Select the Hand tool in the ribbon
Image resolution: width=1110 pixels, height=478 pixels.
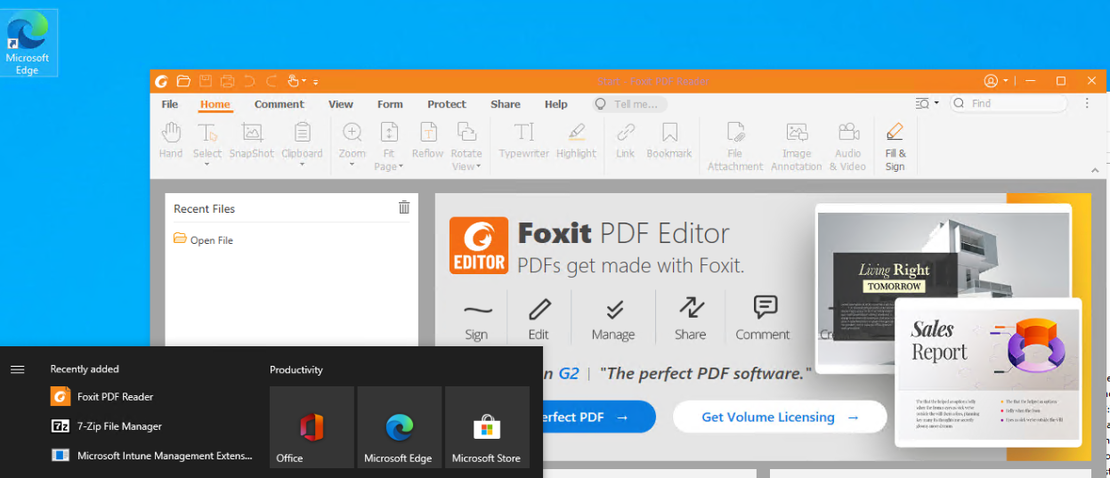pyautogui.click(x=171, y=139)
